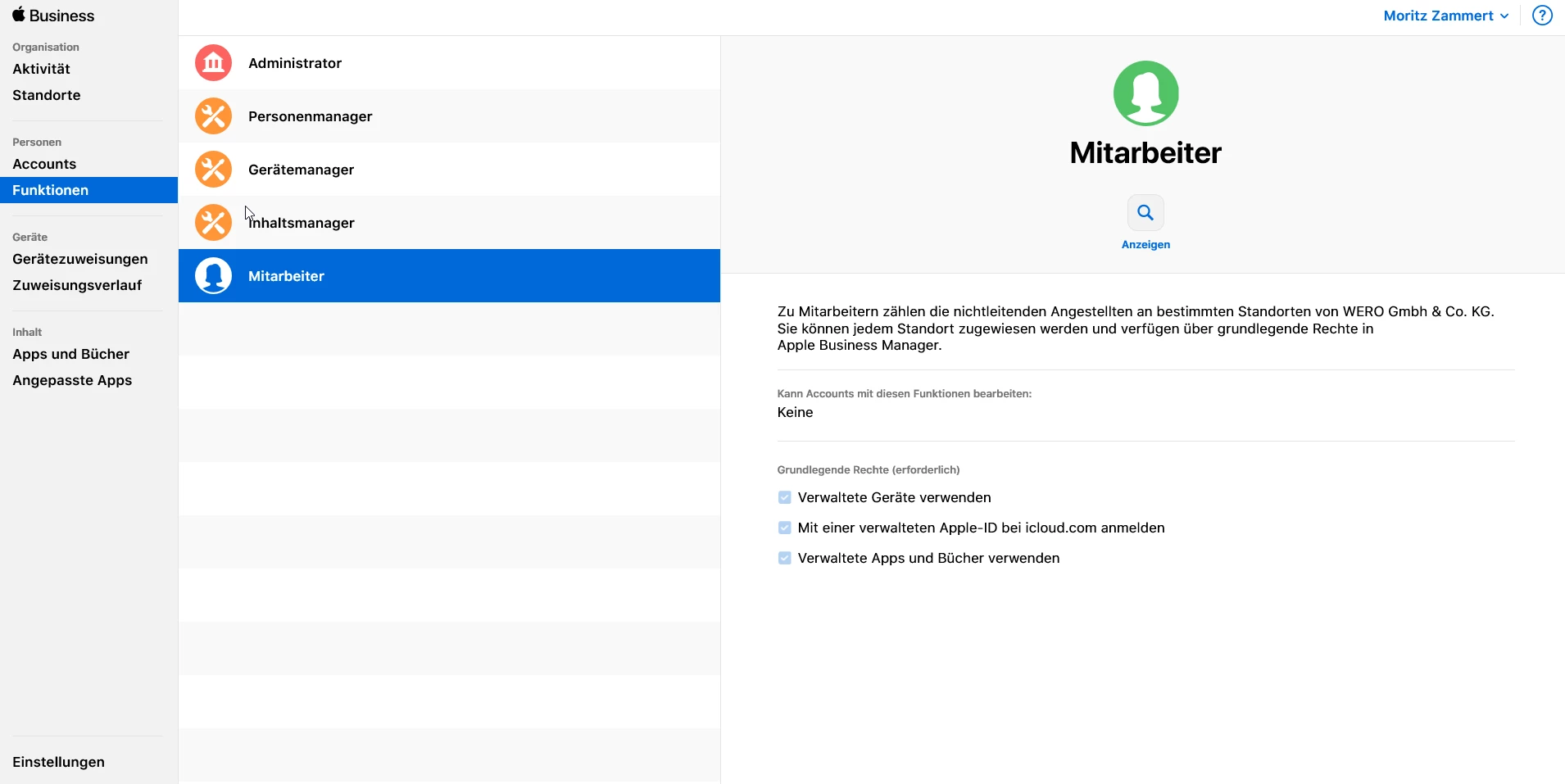1565x784 pixels.
Task: Select the Administrator role row
Action: coord(449,63)
